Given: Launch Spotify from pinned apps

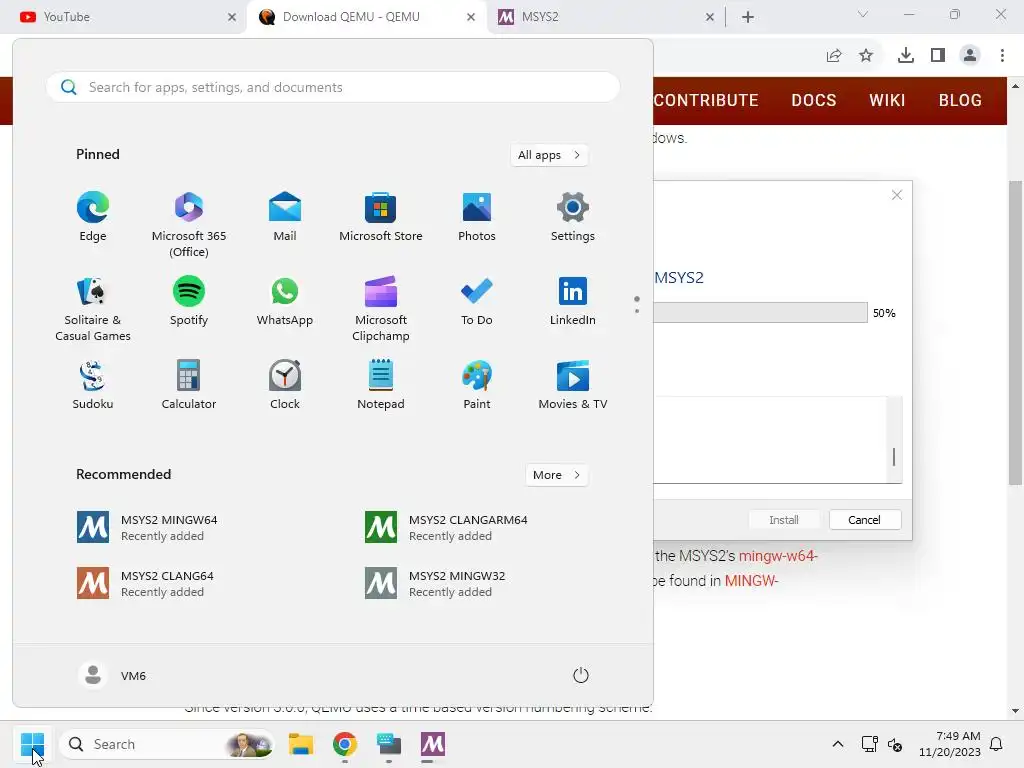Looking at the screenshot, I should click(189, 301).
